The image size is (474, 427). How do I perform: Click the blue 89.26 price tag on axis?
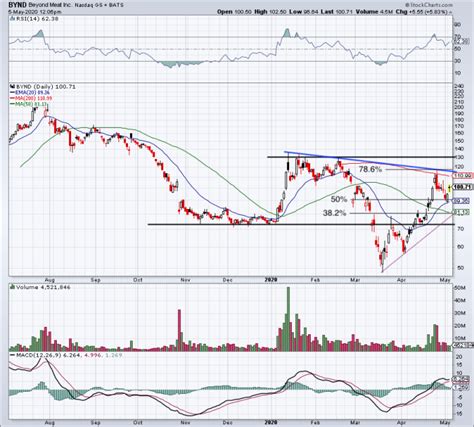[461, 201]
